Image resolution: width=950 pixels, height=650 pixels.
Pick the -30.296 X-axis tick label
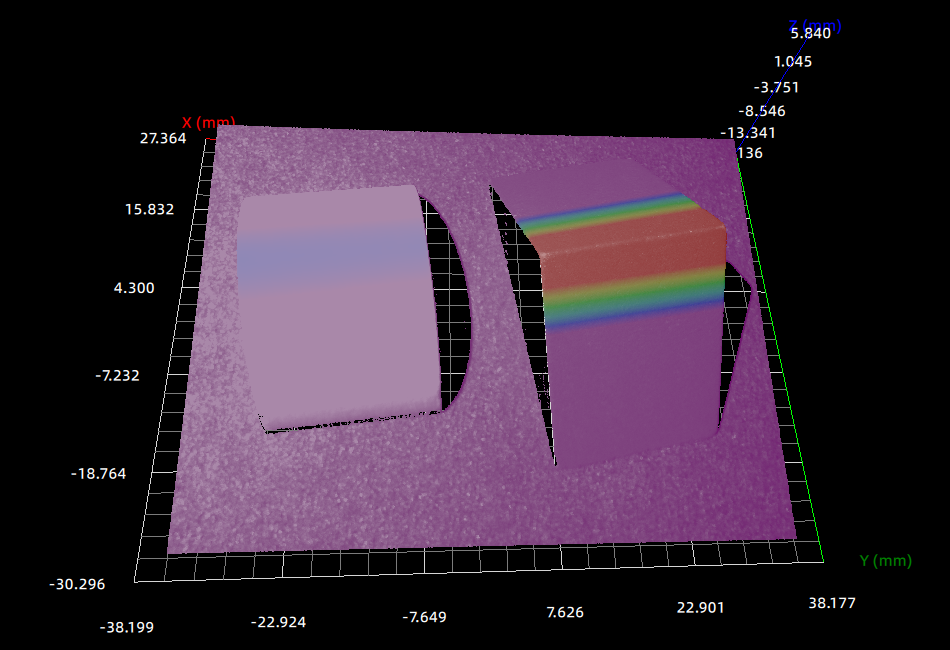[77, 583]
